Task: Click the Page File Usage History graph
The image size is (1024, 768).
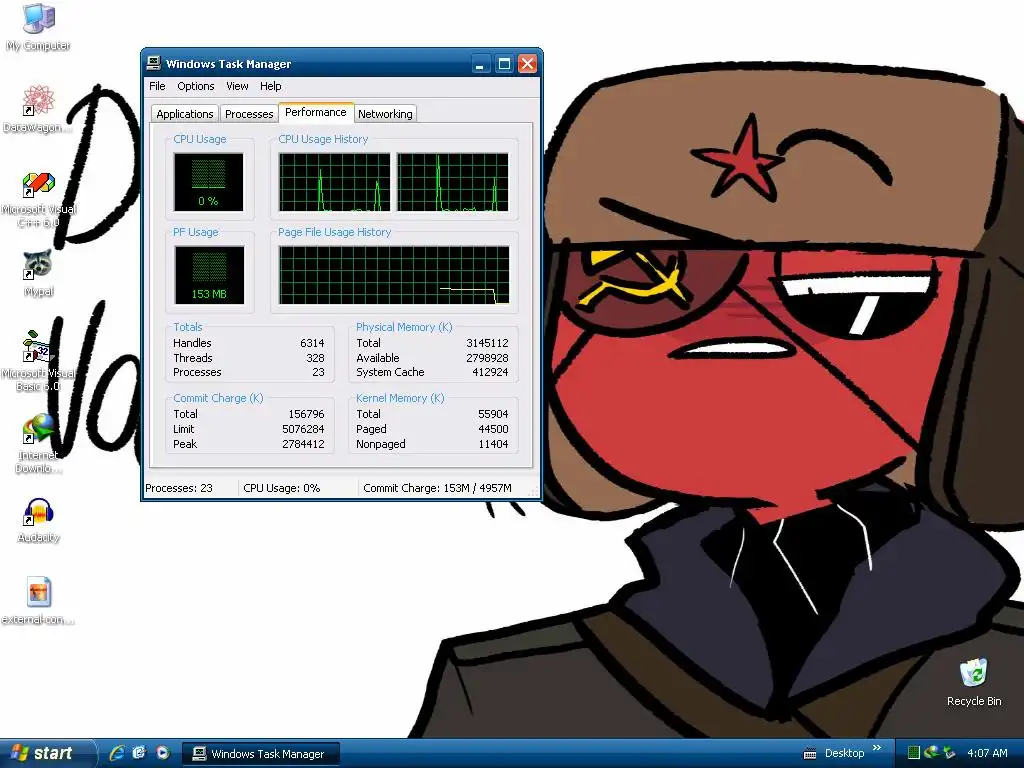Action: pyautogui.click(x=394, y=275)
